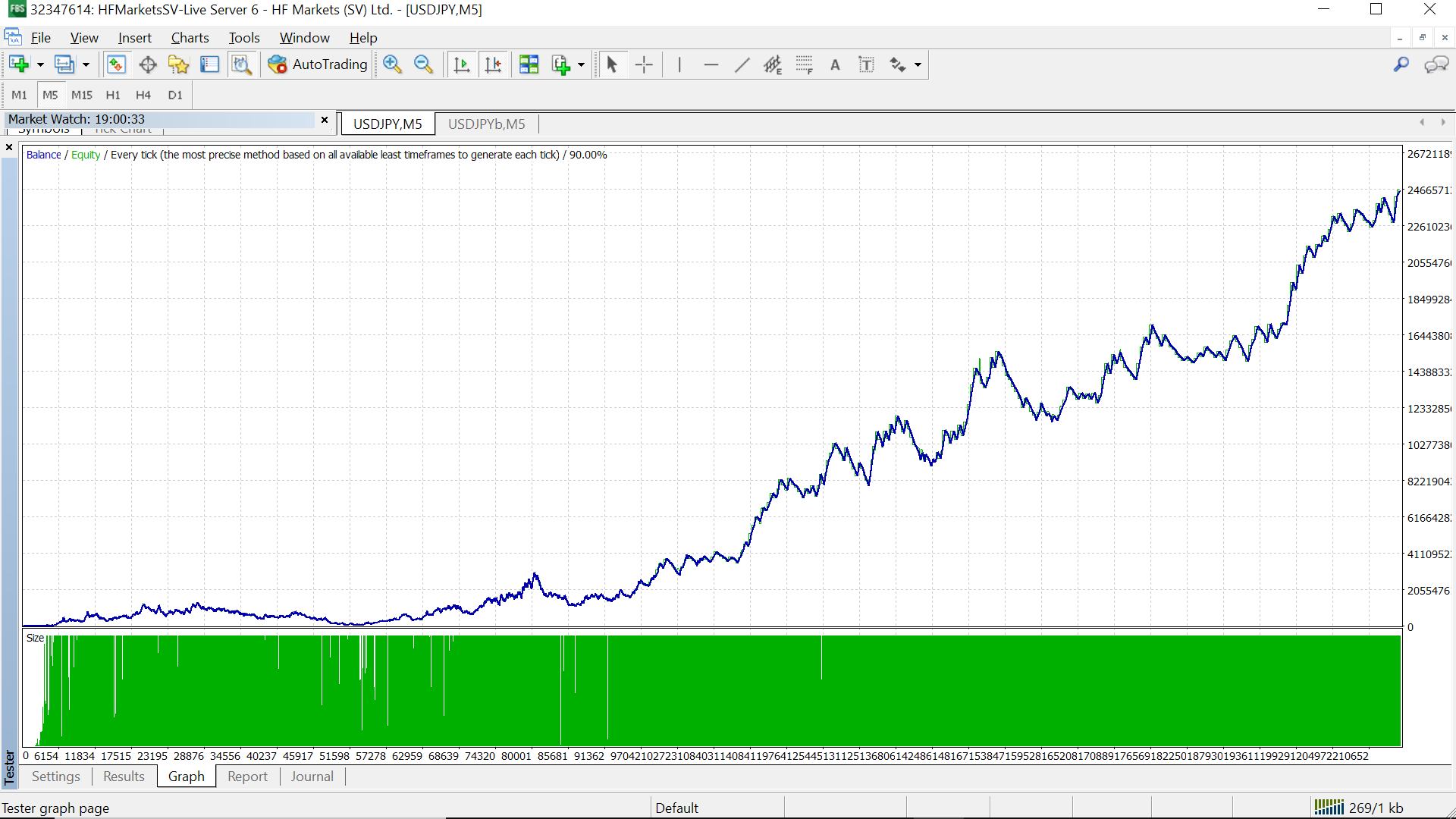Select the trendline tool
The width and height of the screenshot is (1456, 819).
(x=742, y=65)
